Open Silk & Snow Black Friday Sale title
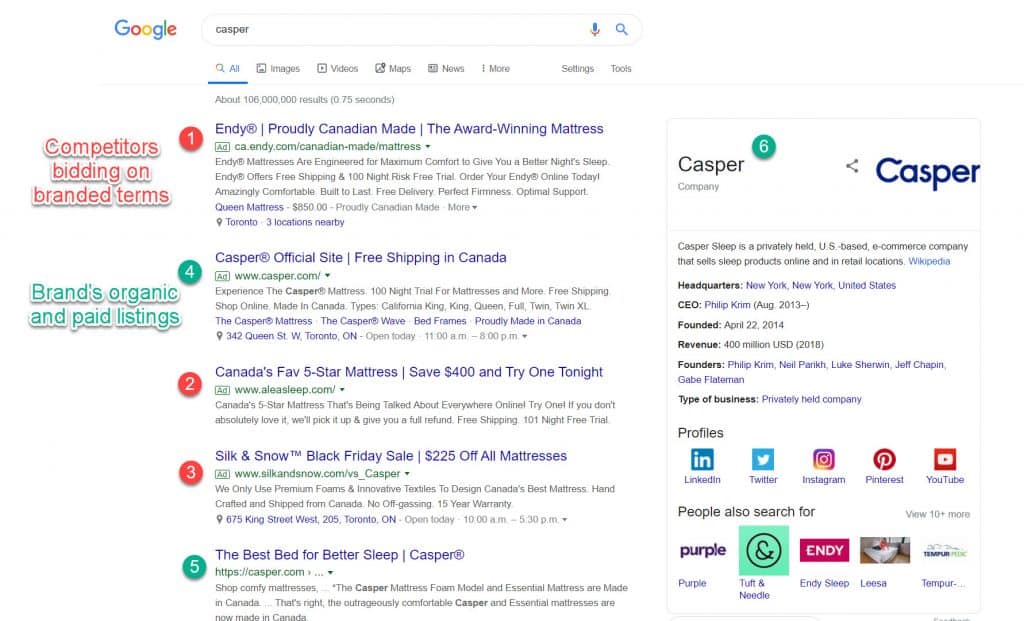This screenshot has width=1024, height=621. tap(391, 456)
